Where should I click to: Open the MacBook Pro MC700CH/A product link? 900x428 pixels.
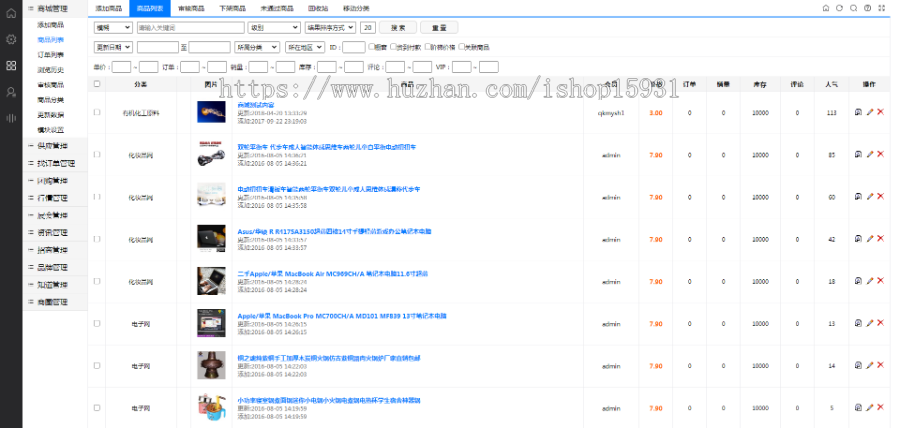tap(342, 316)
